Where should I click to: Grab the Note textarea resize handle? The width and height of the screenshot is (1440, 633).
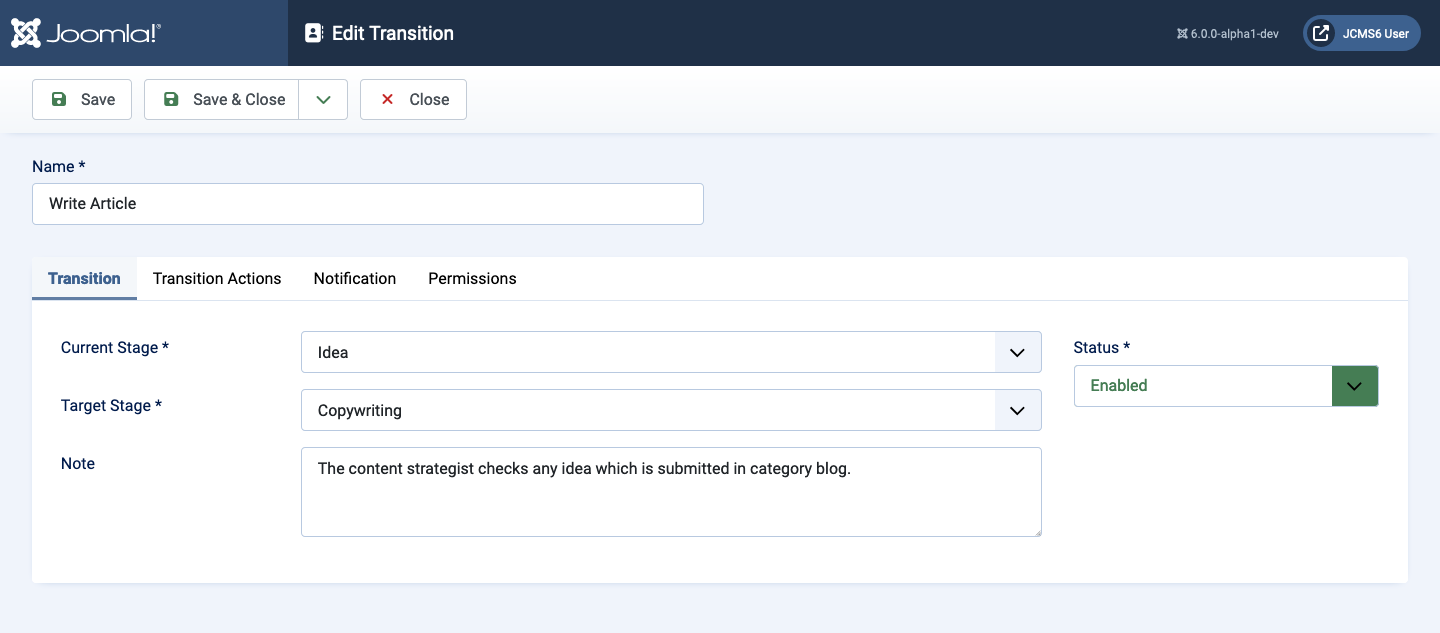(1036, 531)
